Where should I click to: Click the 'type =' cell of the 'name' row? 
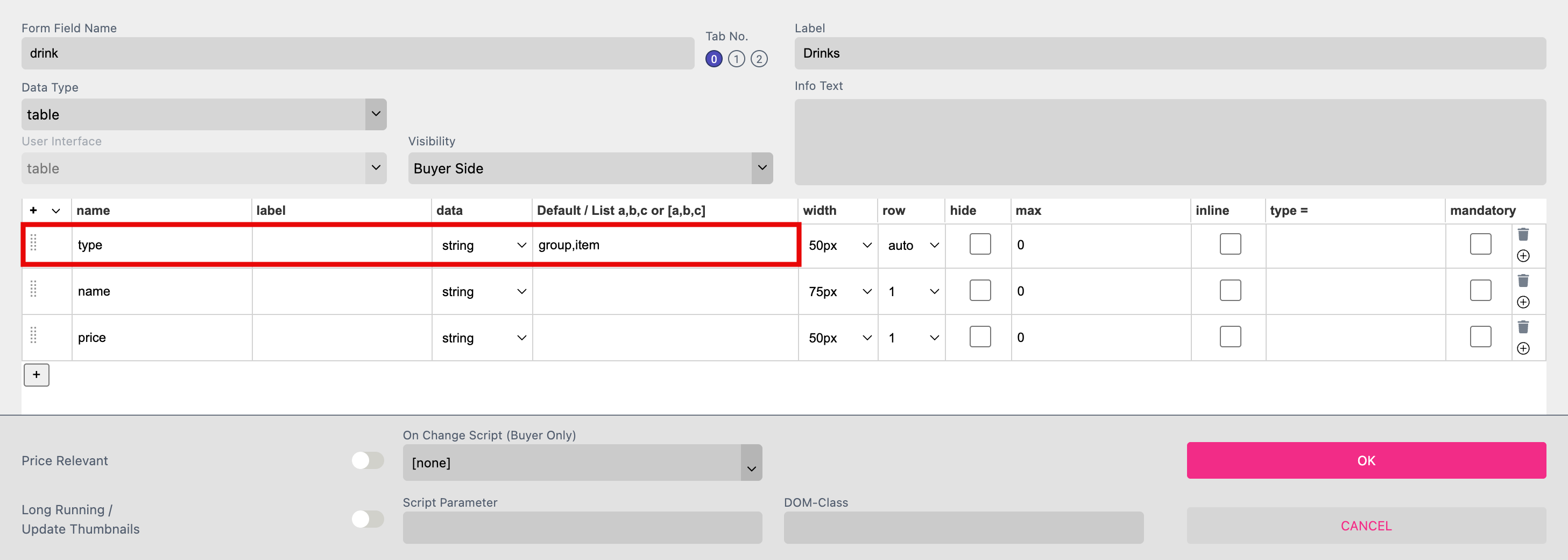[x=1355, y=291]
